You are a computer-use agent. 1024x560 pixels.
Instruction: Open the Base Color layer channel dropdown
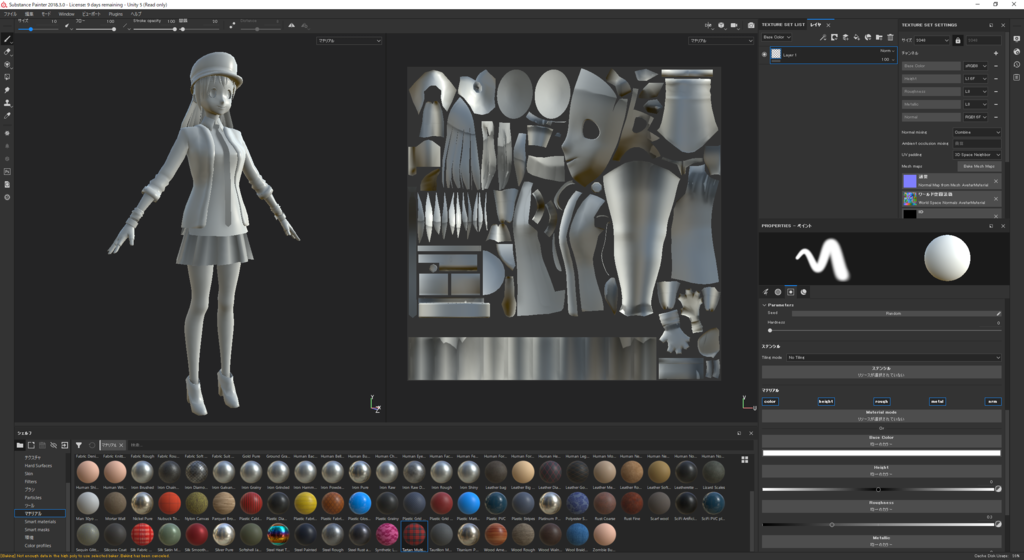(776, 37)
